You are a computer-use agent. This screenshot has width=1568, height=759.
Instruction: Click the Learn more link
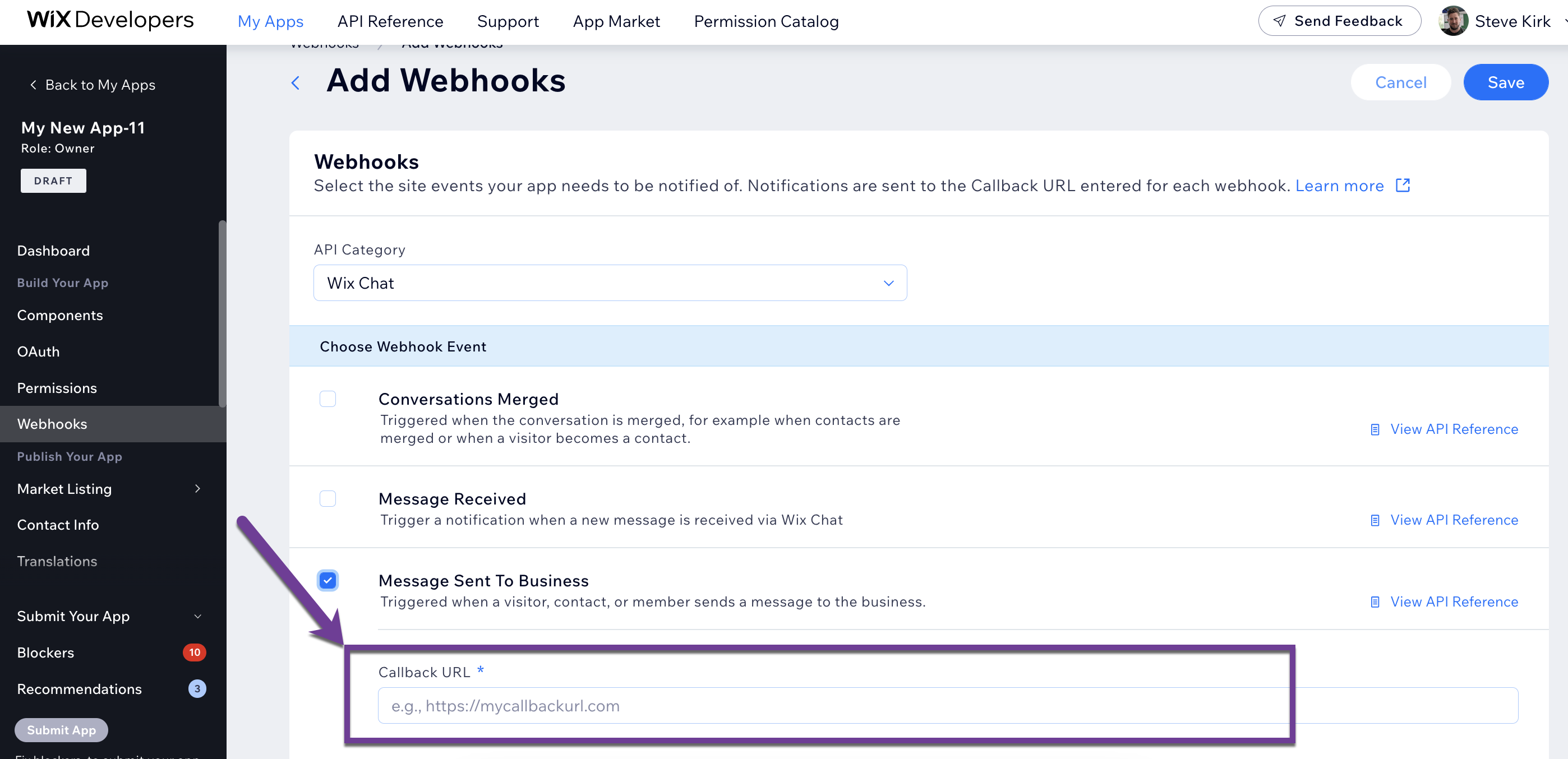(x=1339, y=186)
